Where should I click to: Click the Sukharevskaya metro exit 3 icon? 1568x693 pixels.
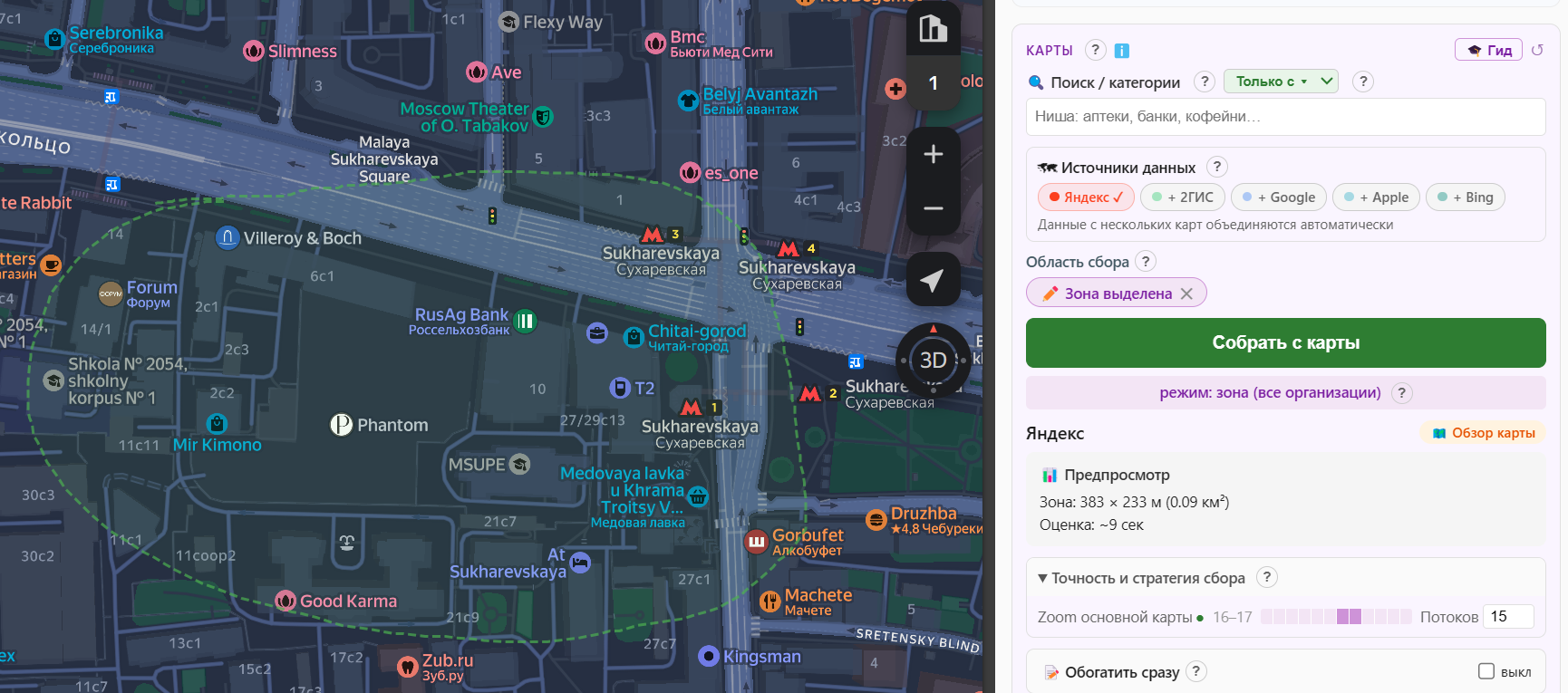click(653, 235)
